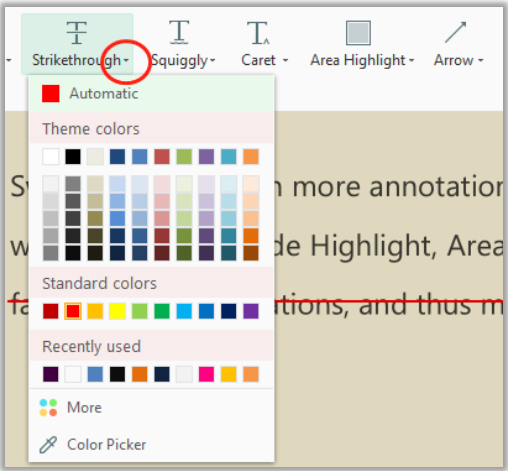The width and height of the screenshot is (508, 471).
Task: Select the Squiggly underline tool icon
Action: coord(179,32)
